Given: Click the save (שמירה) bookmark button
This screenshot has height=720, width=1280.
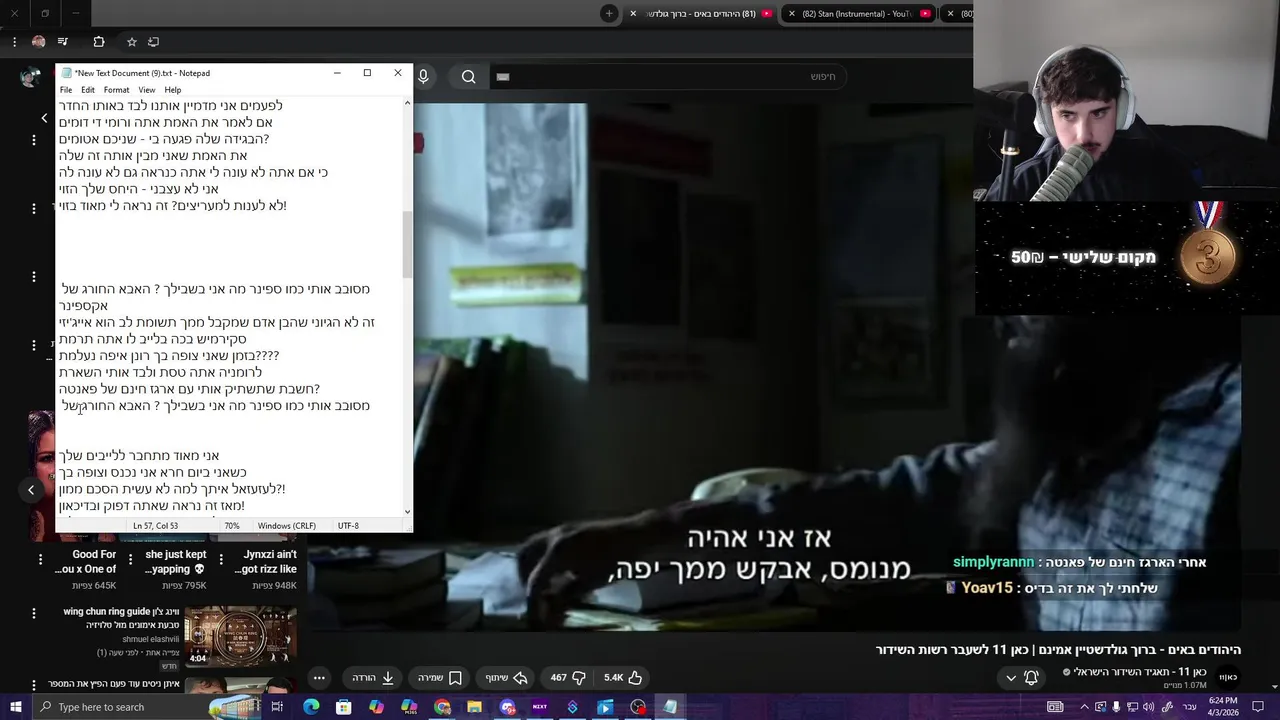Looking at the screenshot, I should (438, 677).
